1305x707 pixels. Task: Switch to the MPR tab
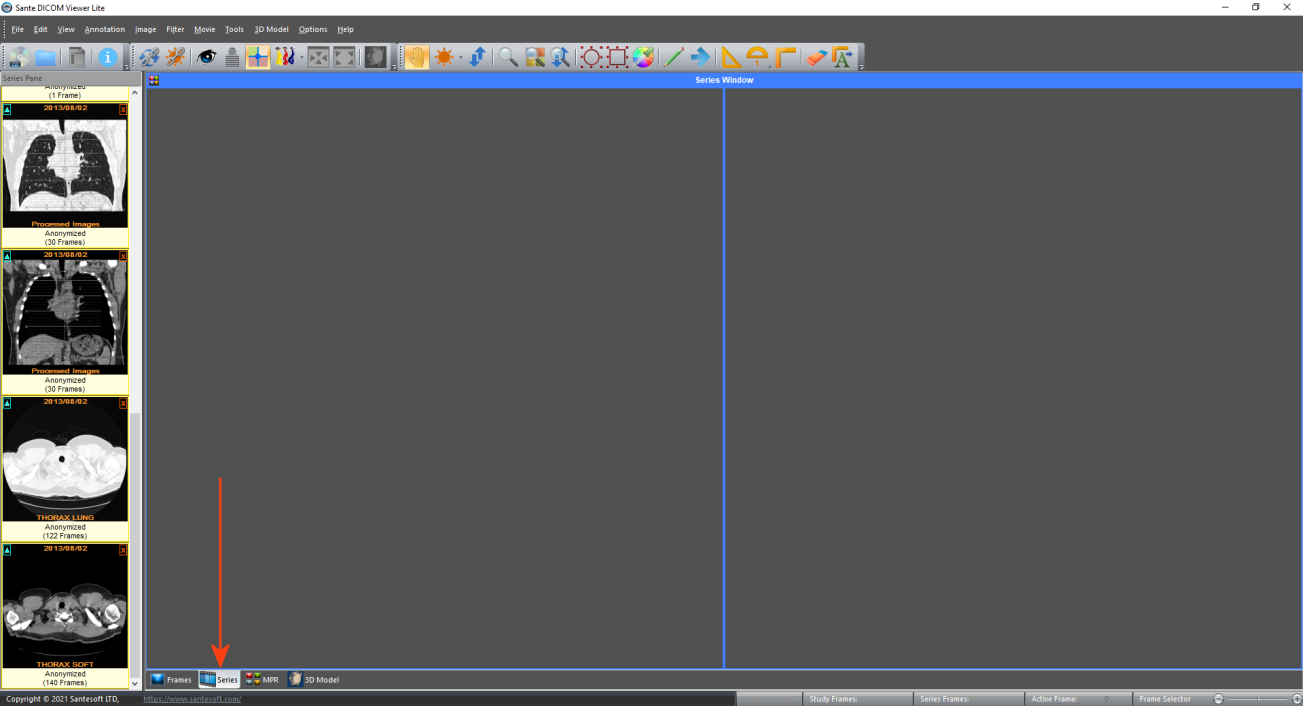(x=263, y=679)
